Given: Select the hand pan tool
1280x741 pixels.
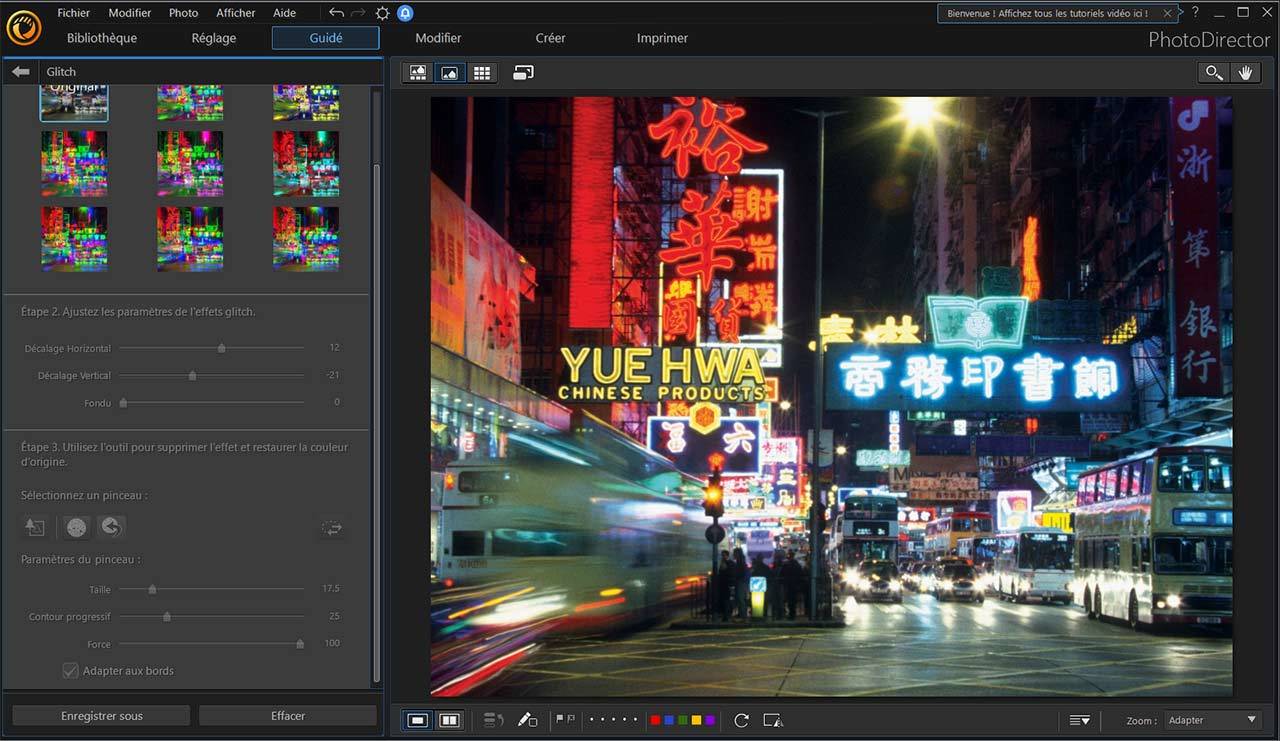Looking at the screenshot, I should pos(1245,72).
